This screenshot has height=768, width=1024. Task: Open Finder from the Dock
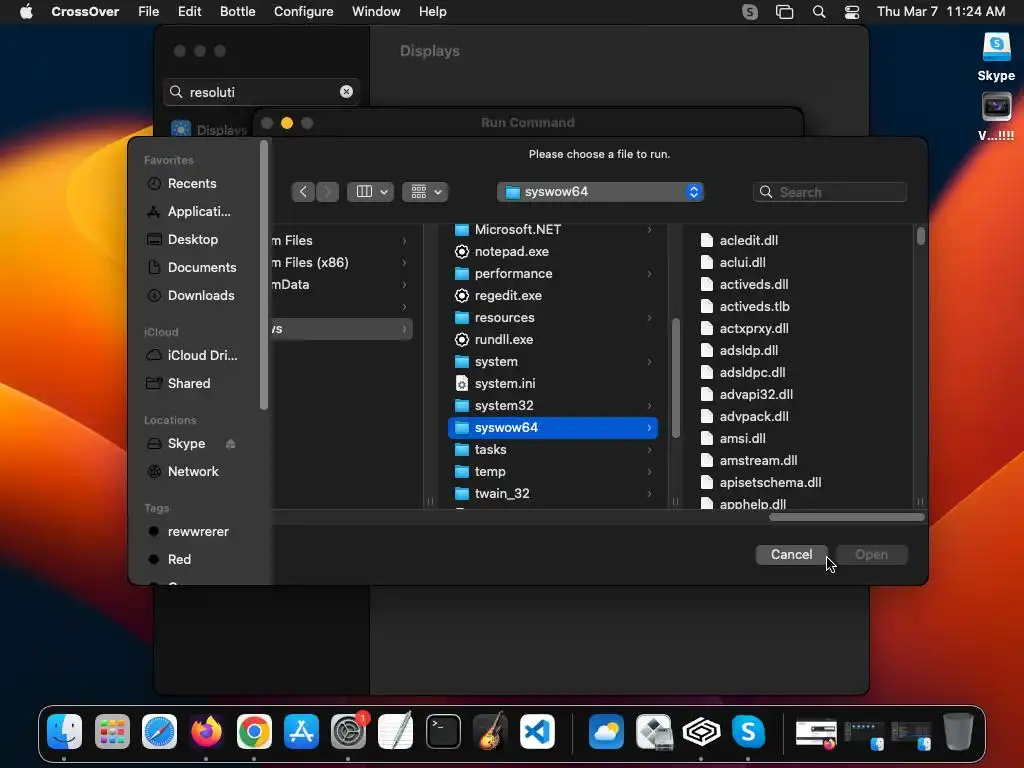65,731
